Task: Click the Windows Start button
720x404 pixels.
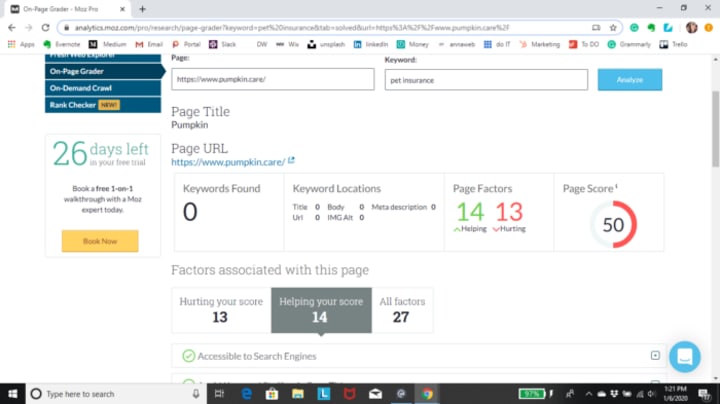Action: coord(12,394)
